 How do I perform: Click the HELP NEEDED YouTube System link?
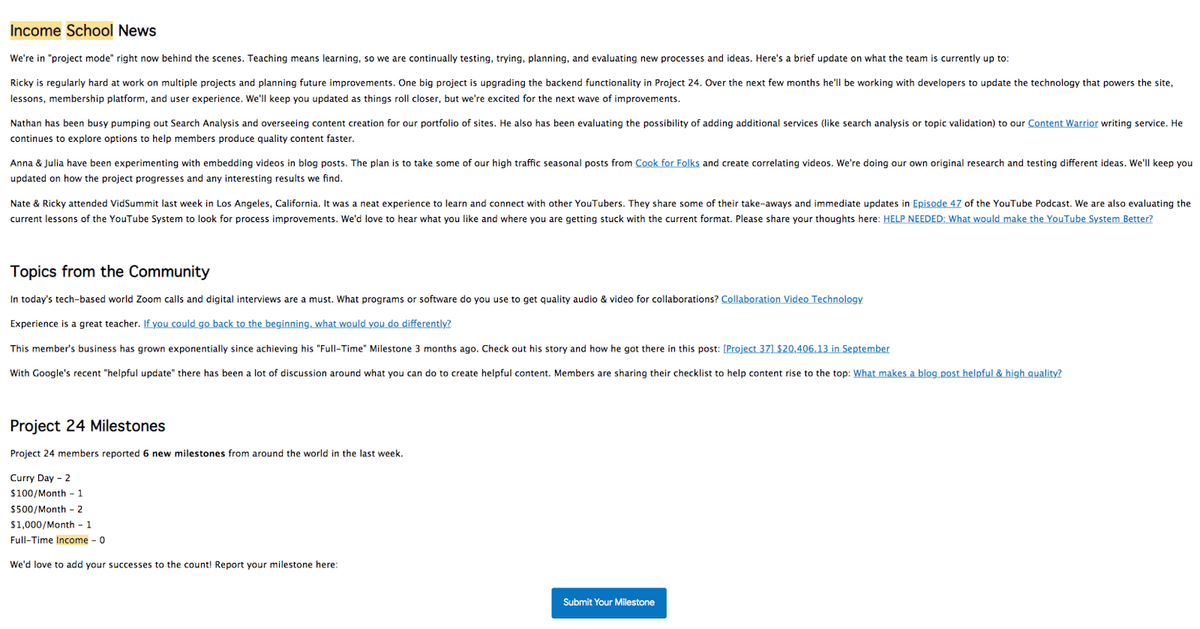tap(1017, 219)
